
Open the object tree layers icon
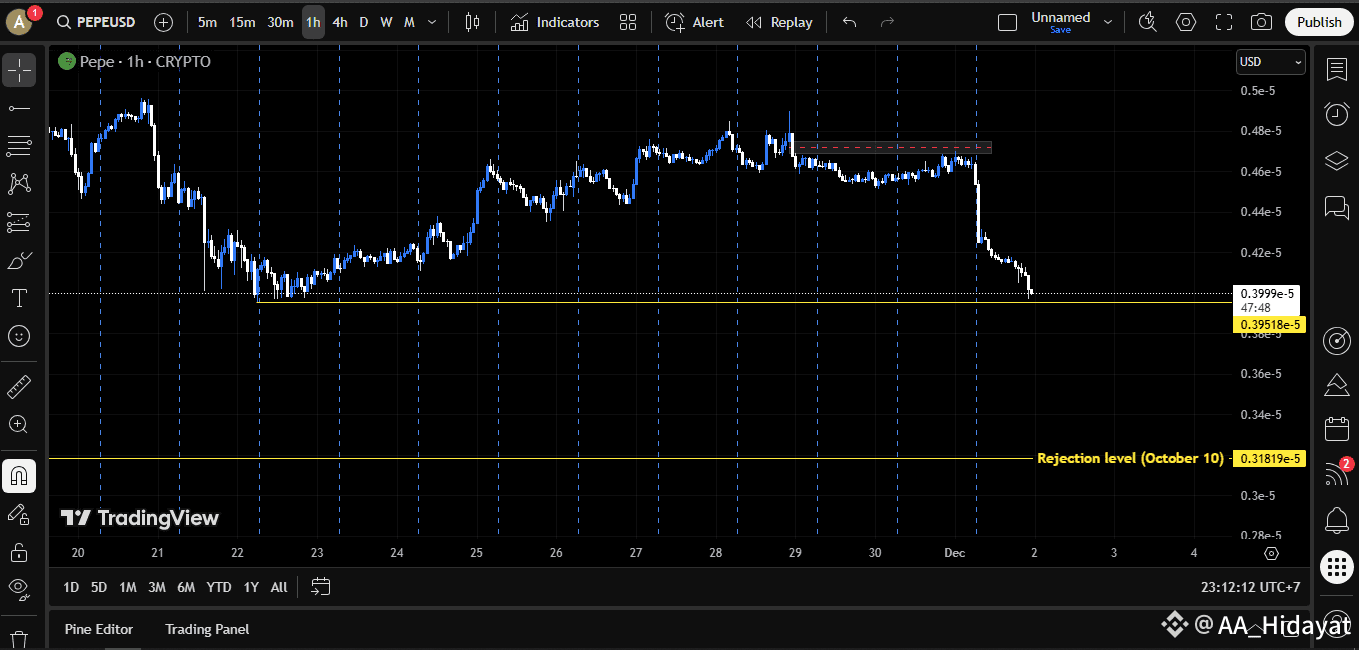pyautogui.click(x=1337, y=160)
